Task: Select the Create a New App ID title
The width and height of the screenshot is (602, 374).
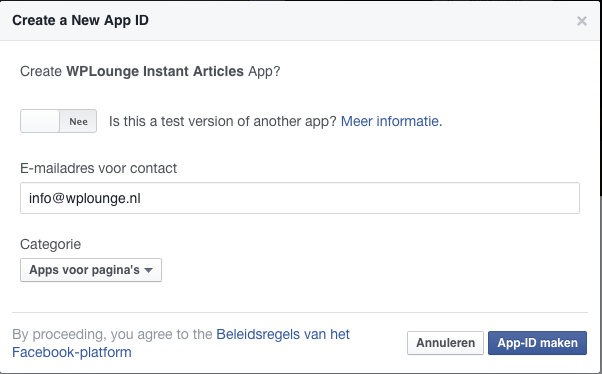Action: 80,20
